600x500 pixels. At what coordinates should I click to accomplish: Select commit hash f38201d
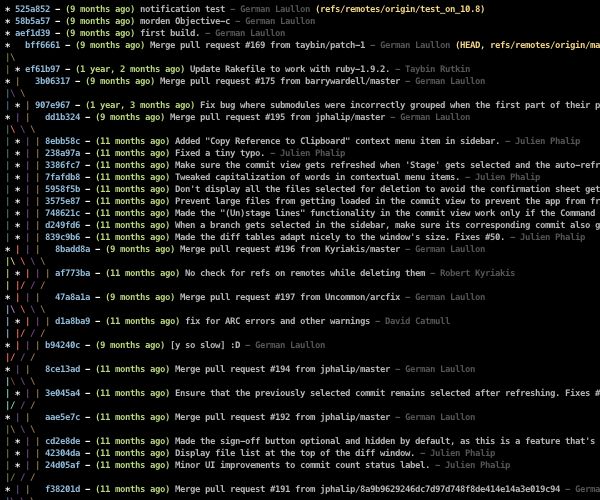pos(63,489)
